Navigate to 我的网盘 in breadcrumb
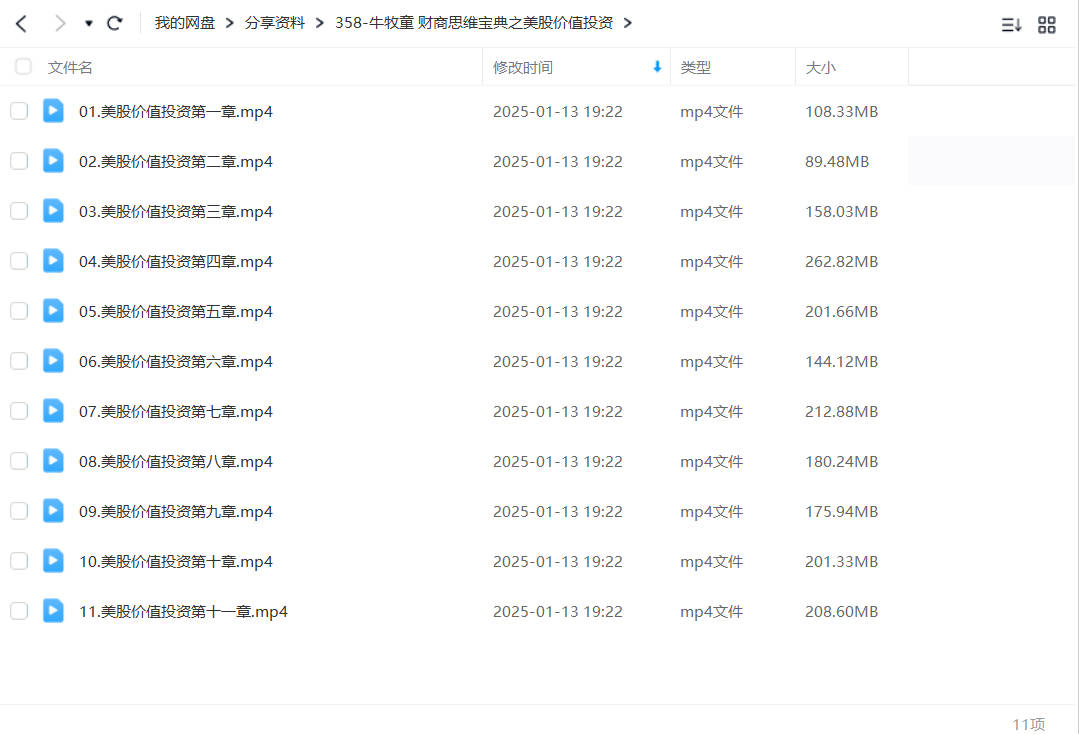 (184, 23)
